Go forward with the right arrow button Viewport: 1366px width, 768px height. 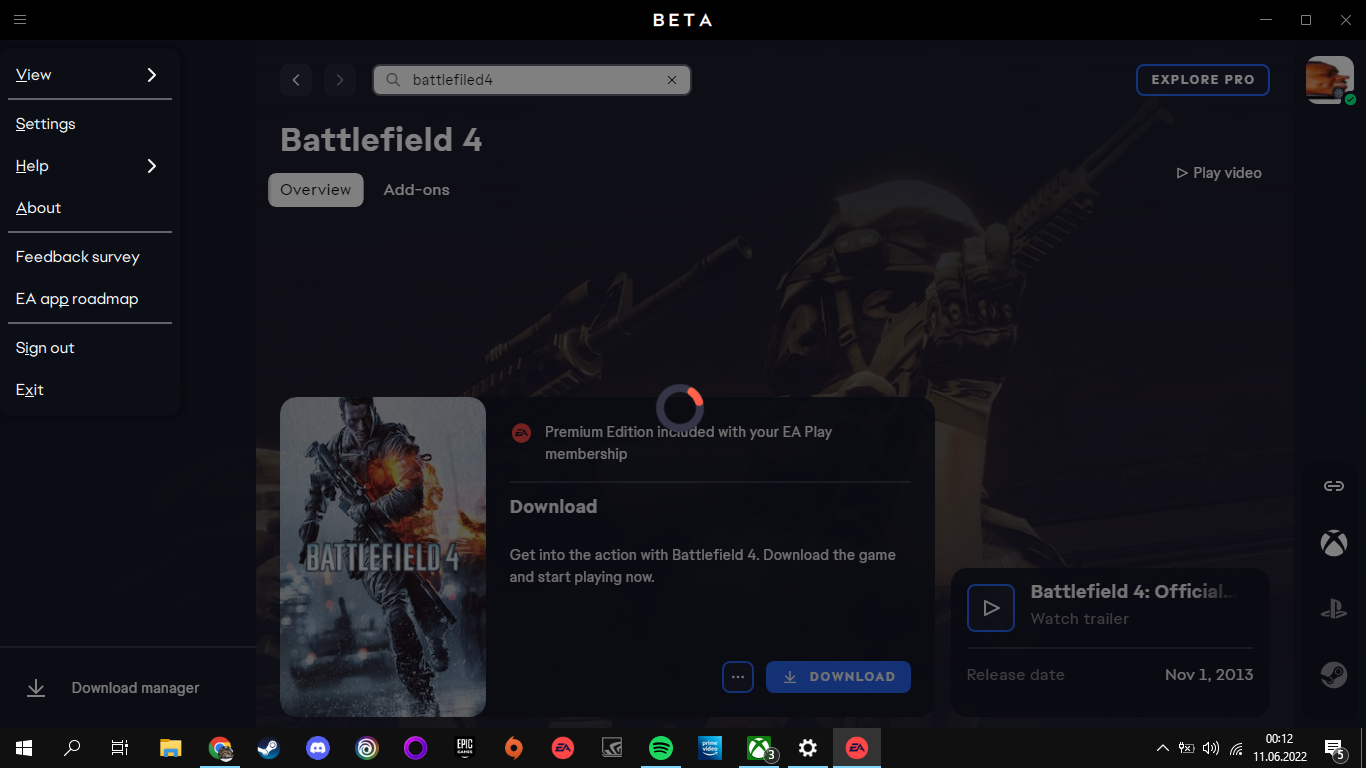click(x=340, y=80)
